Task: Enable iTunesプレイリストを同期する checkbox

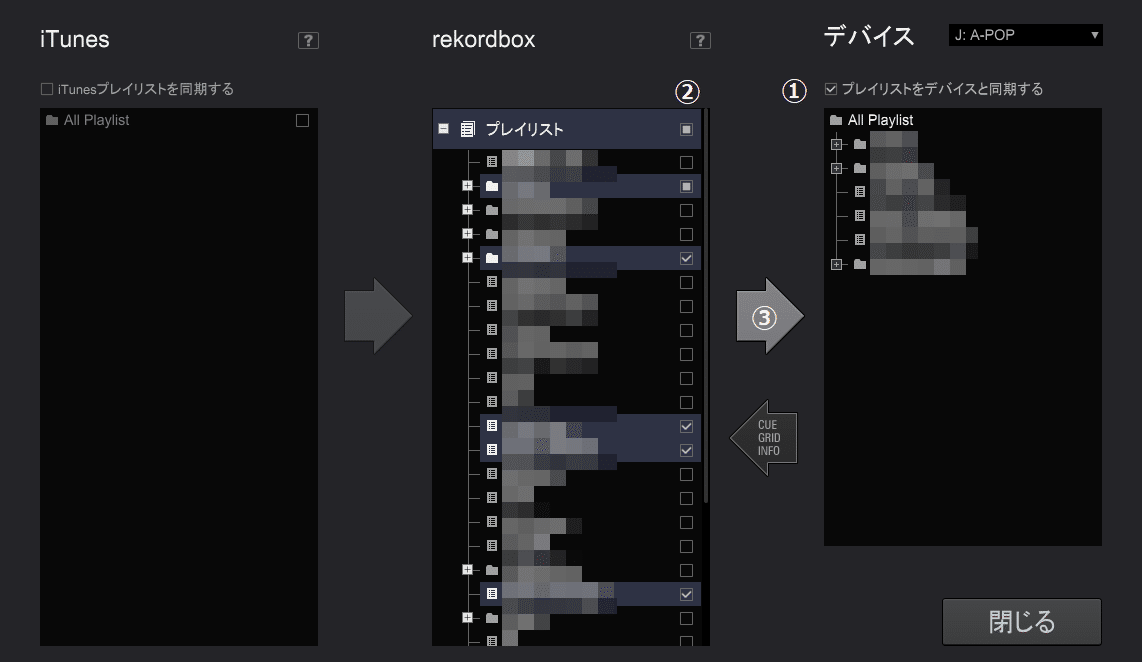Action: 47,89
